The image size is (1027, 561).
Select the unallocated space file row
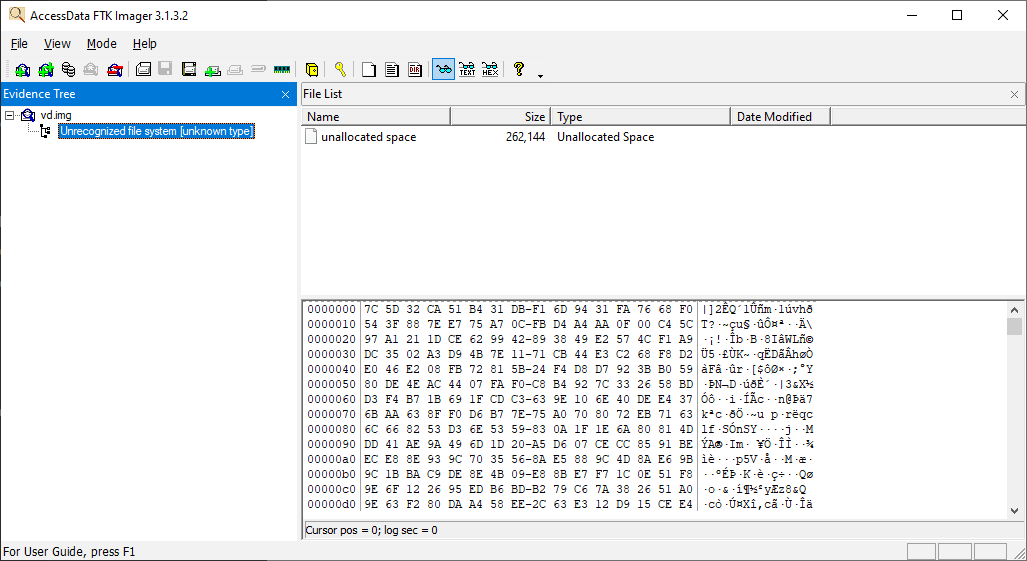tap(663, 137)
